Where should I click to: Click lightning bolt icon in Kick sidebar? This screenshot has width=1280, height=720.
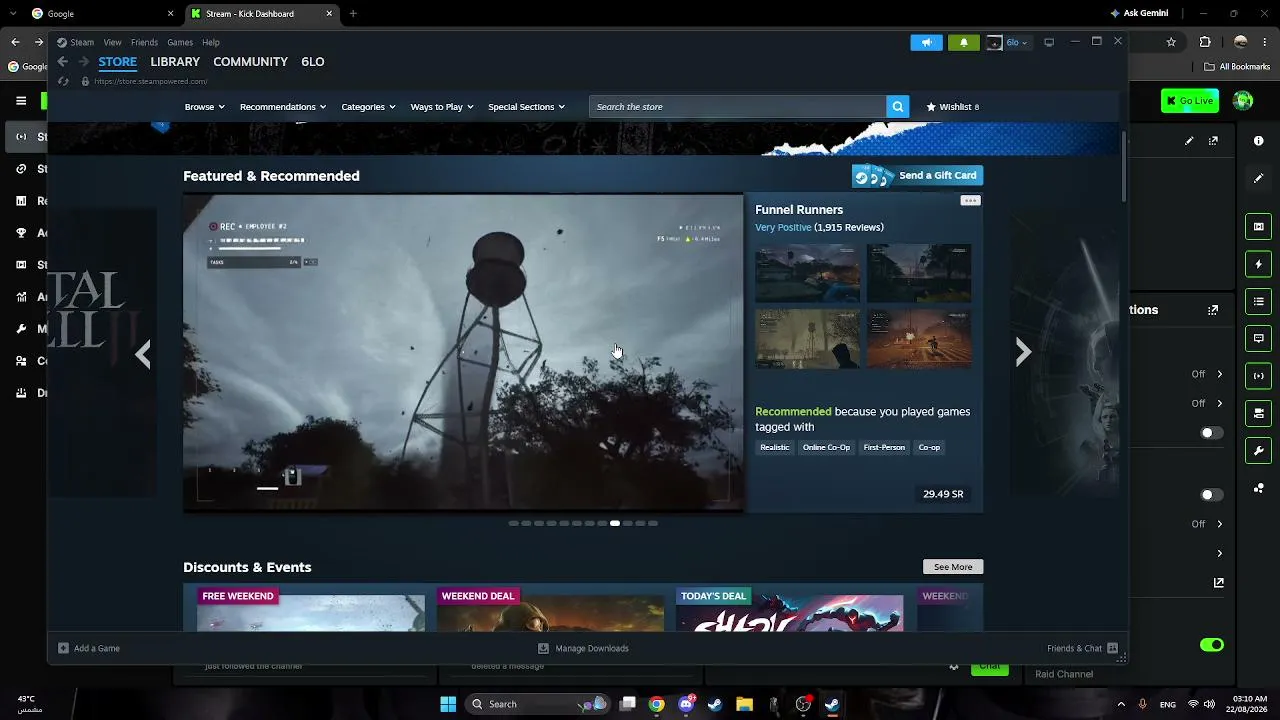(1259, 264)
